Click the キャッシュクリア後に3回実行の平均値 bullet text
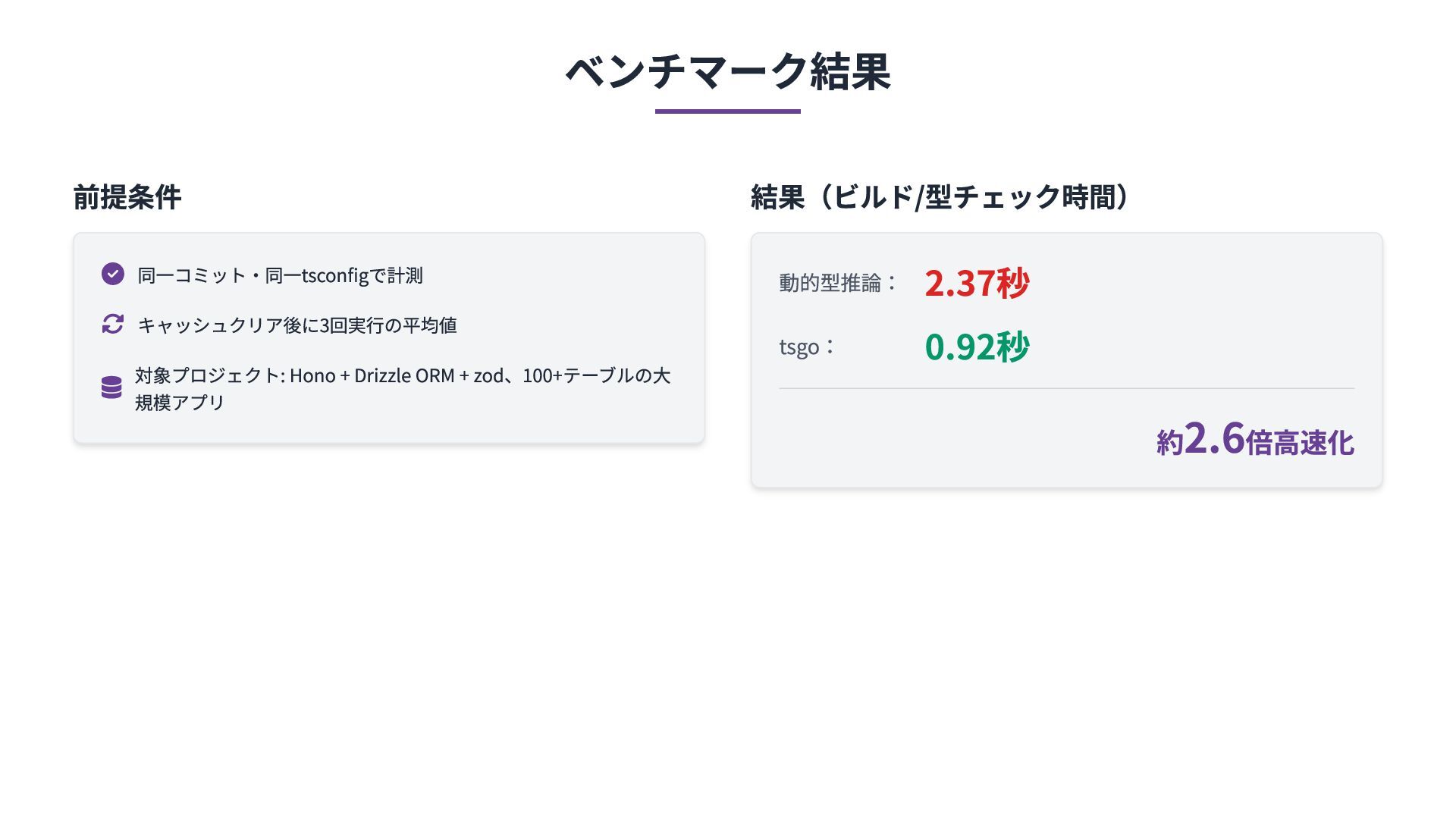 [x=297, y=325]
